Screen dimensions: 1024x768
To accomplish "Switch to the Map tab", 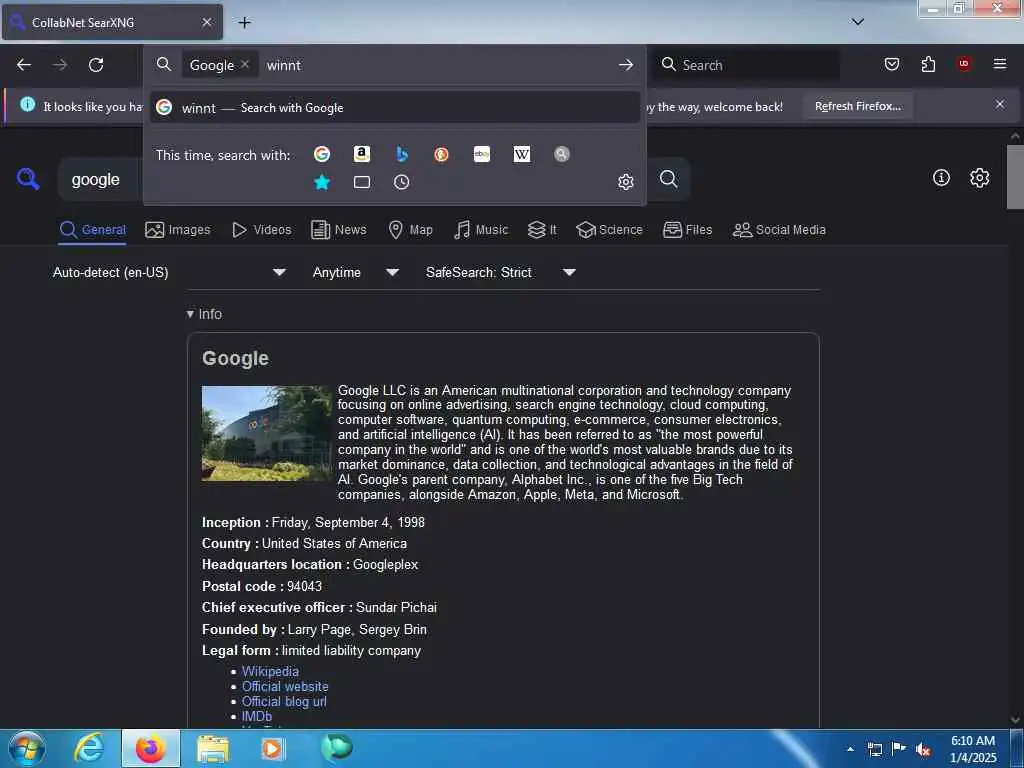I will (411, 230).
